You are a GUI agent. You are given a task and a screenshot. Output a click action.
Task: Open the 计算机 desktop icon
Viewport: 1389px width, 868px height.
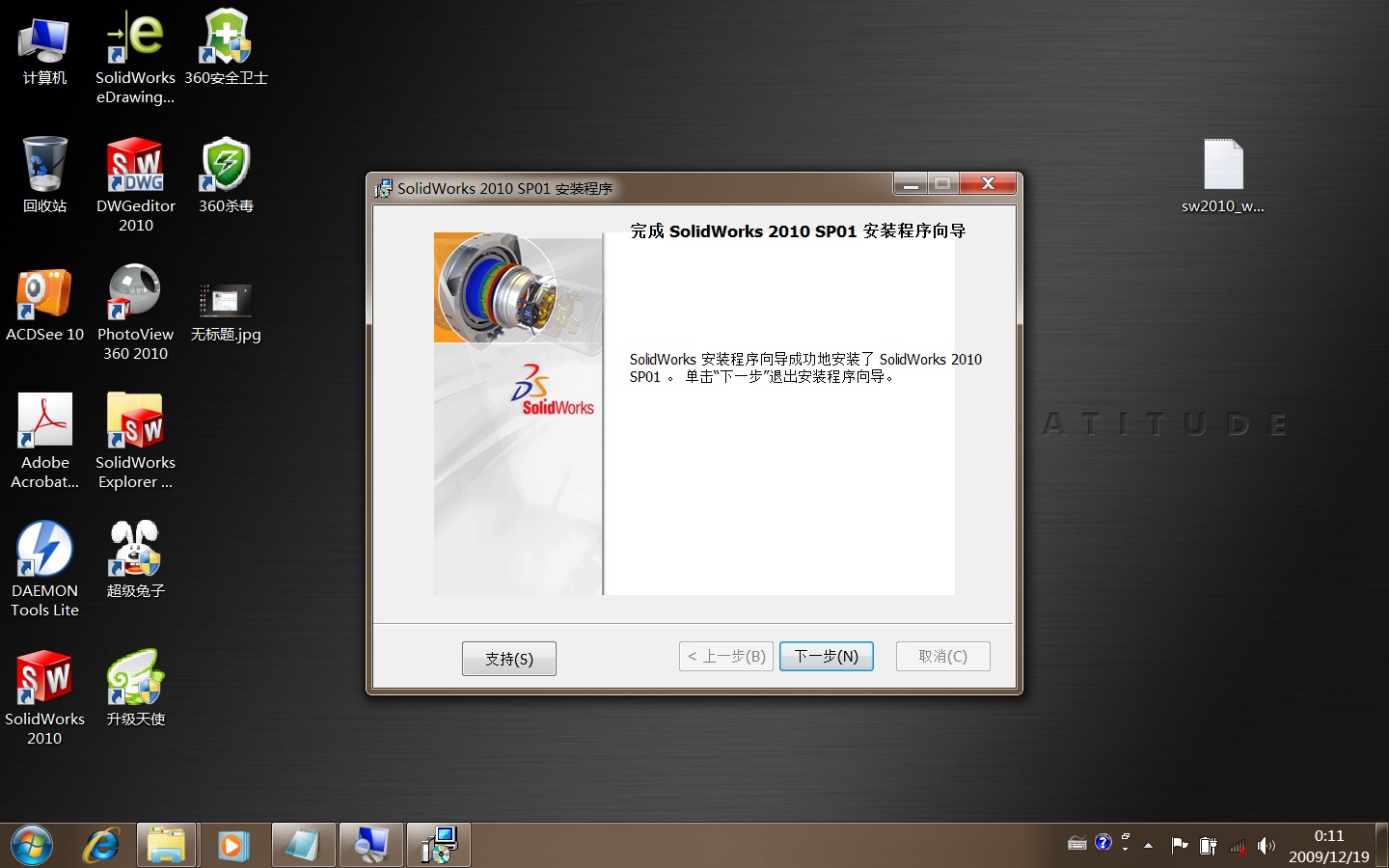click(x=44, y=51)
